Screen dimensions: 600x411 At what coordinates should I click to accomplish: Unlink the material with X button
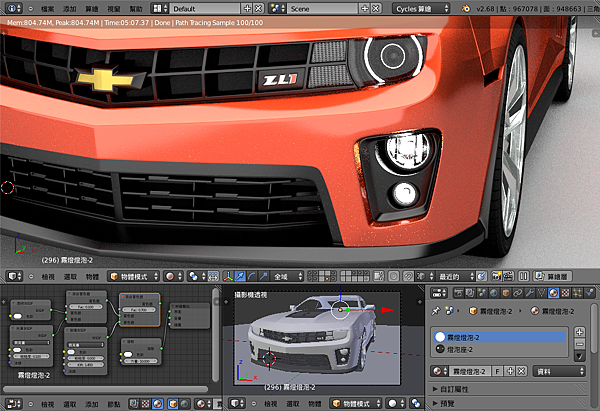pyautogui.click(x=521, y=371)
